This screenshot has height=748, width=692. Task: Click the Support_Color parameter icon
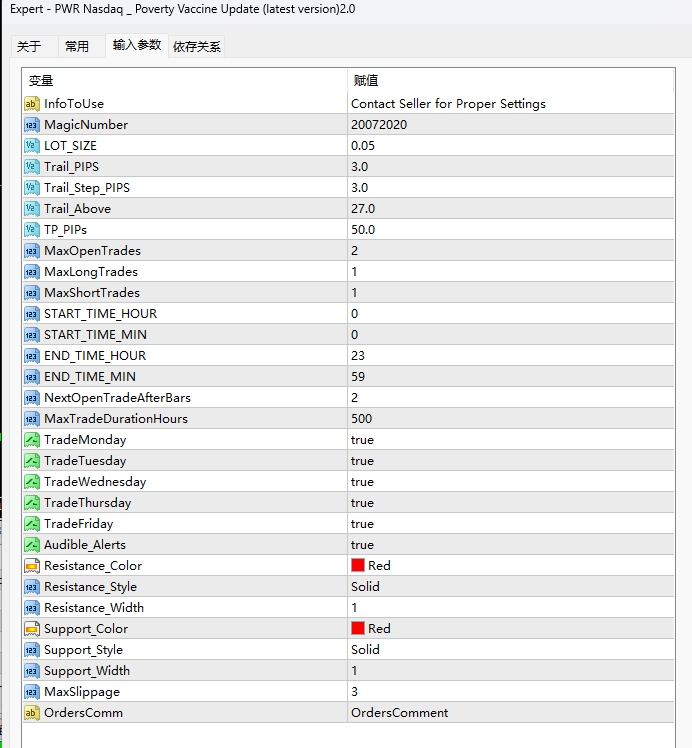[31, 629]
